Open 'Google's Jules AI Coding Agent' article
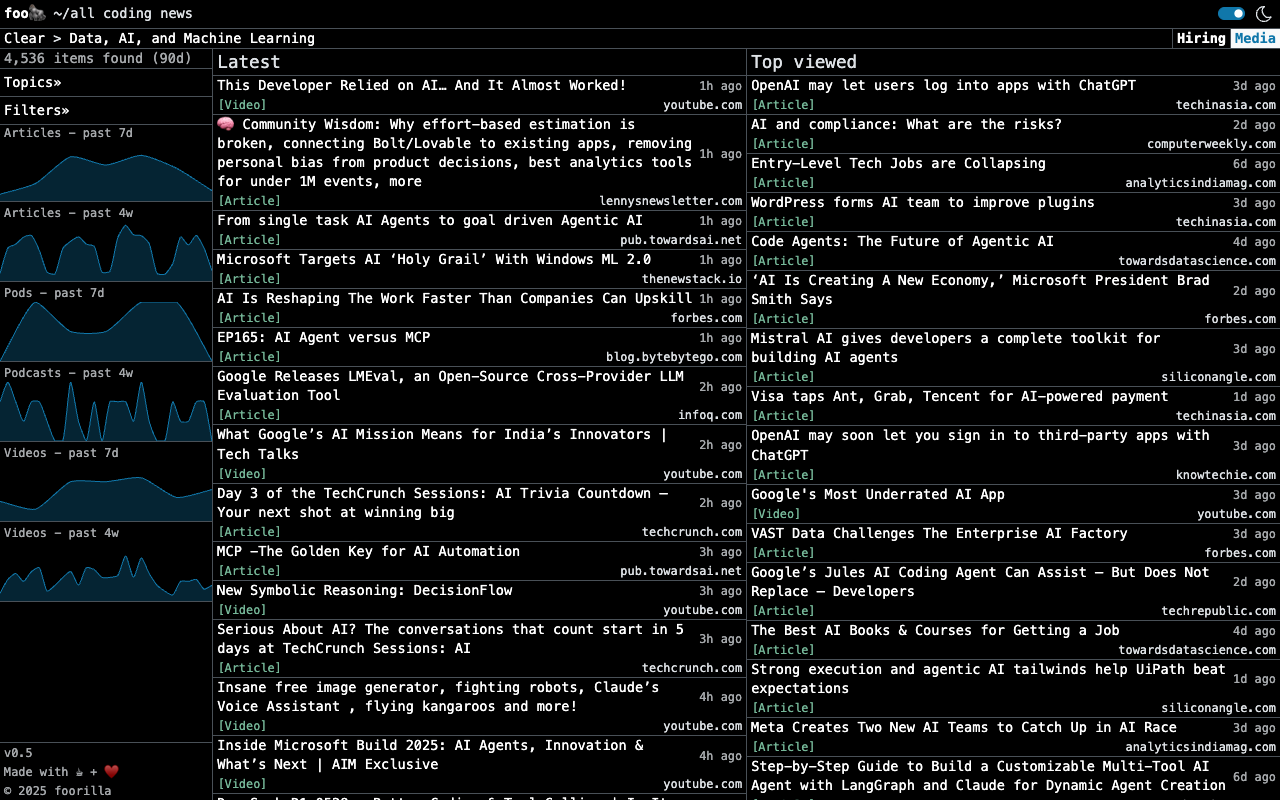Viewport: 1280px width, 800px height. pos(980,581)
